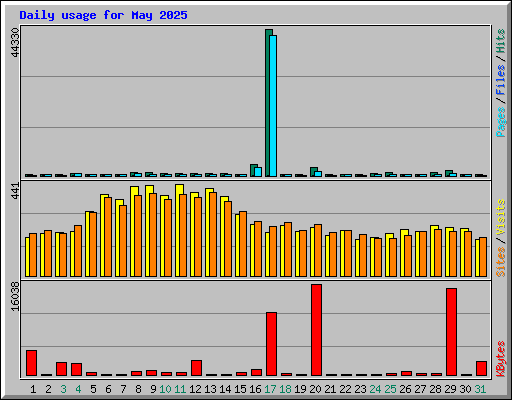Click the red KBytes bar for day 12
The width and height of the screenshot is (512, 400).
click(x=196, y=368)
